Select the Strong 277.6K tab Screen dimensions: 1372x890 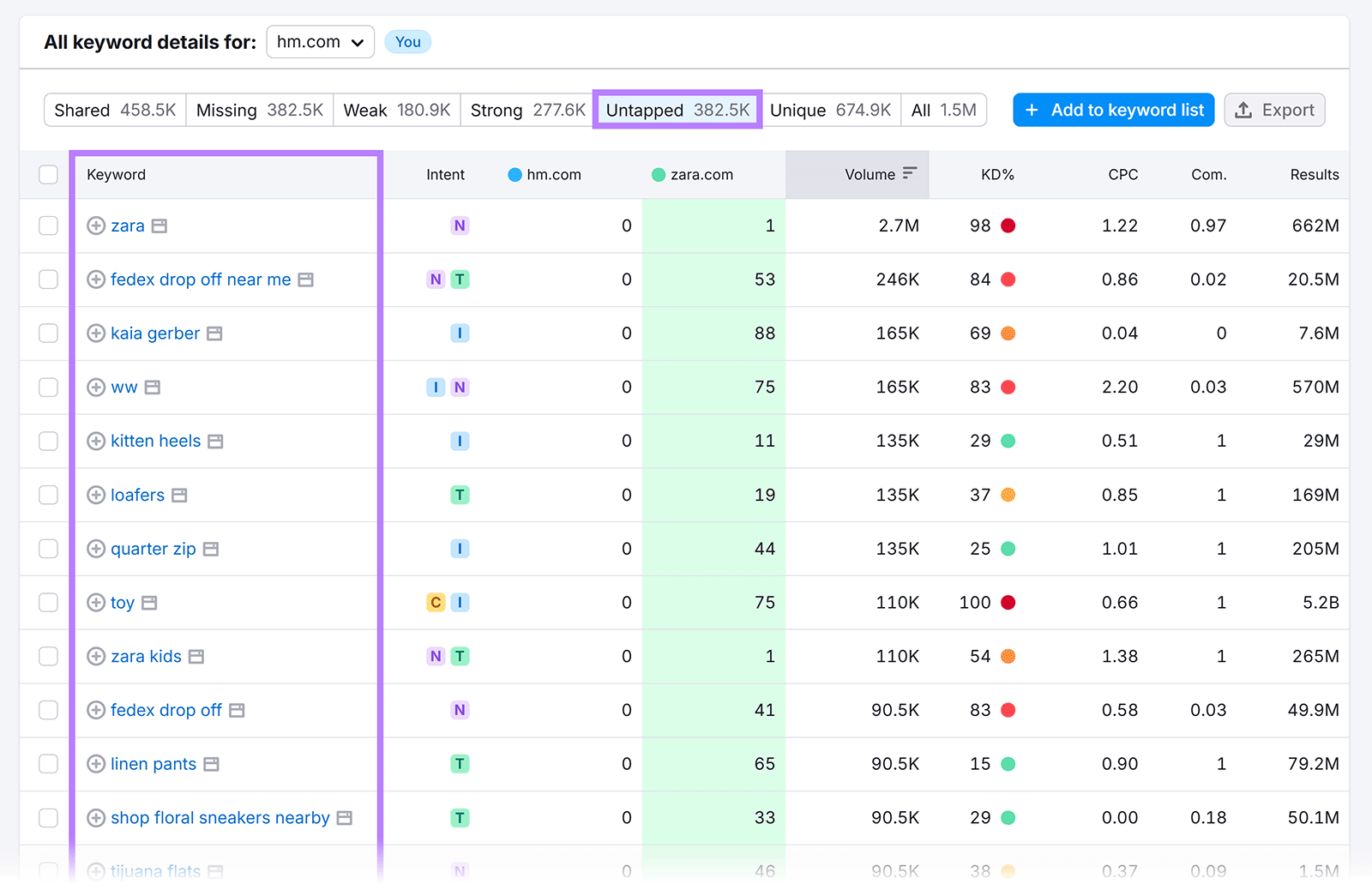click(x=527, y=111)
